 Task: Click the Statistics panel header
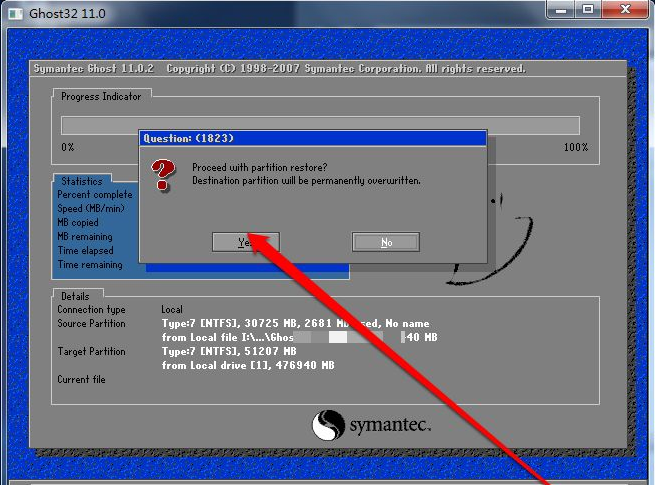tap(81, 181)
